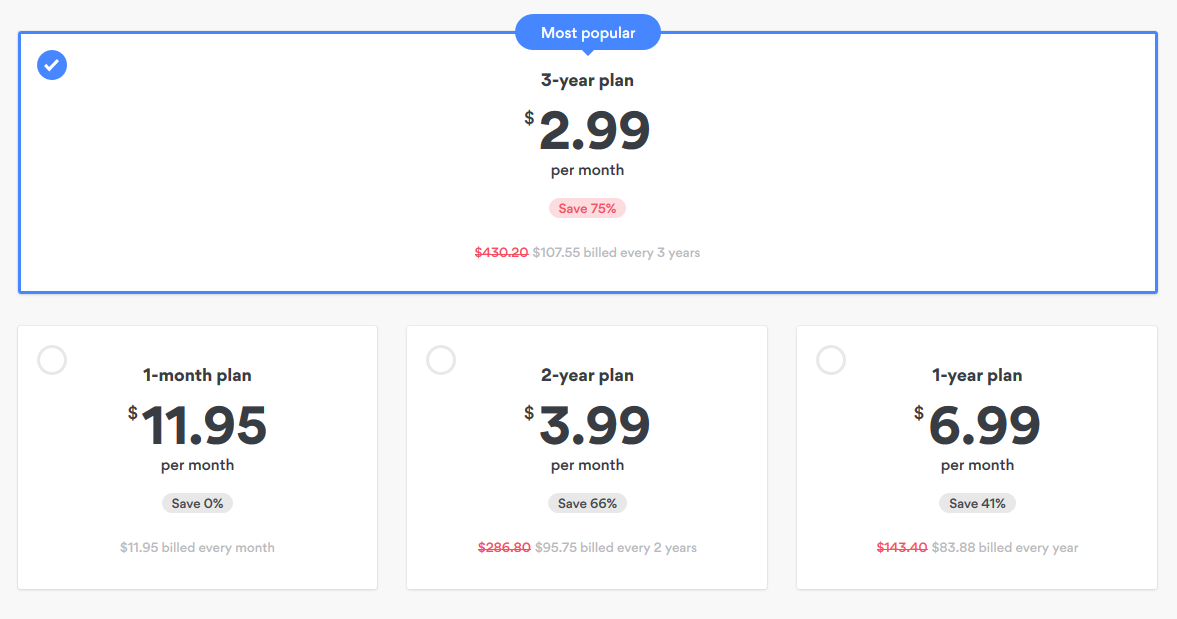
Task: Choose the 1-year plan radio button
Action: pos(831,360)
